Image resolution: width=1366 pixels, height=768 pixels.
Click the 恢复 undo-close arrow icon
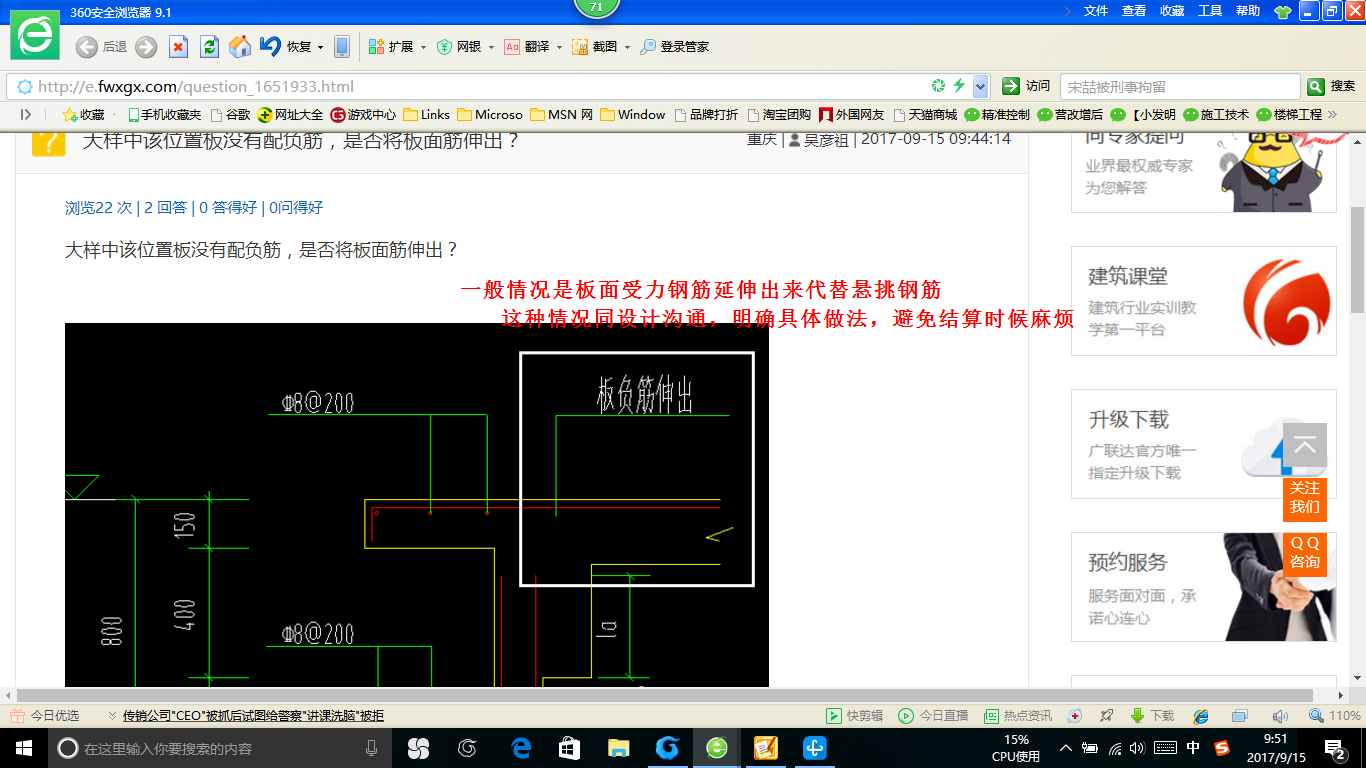(x=270, y=46)
